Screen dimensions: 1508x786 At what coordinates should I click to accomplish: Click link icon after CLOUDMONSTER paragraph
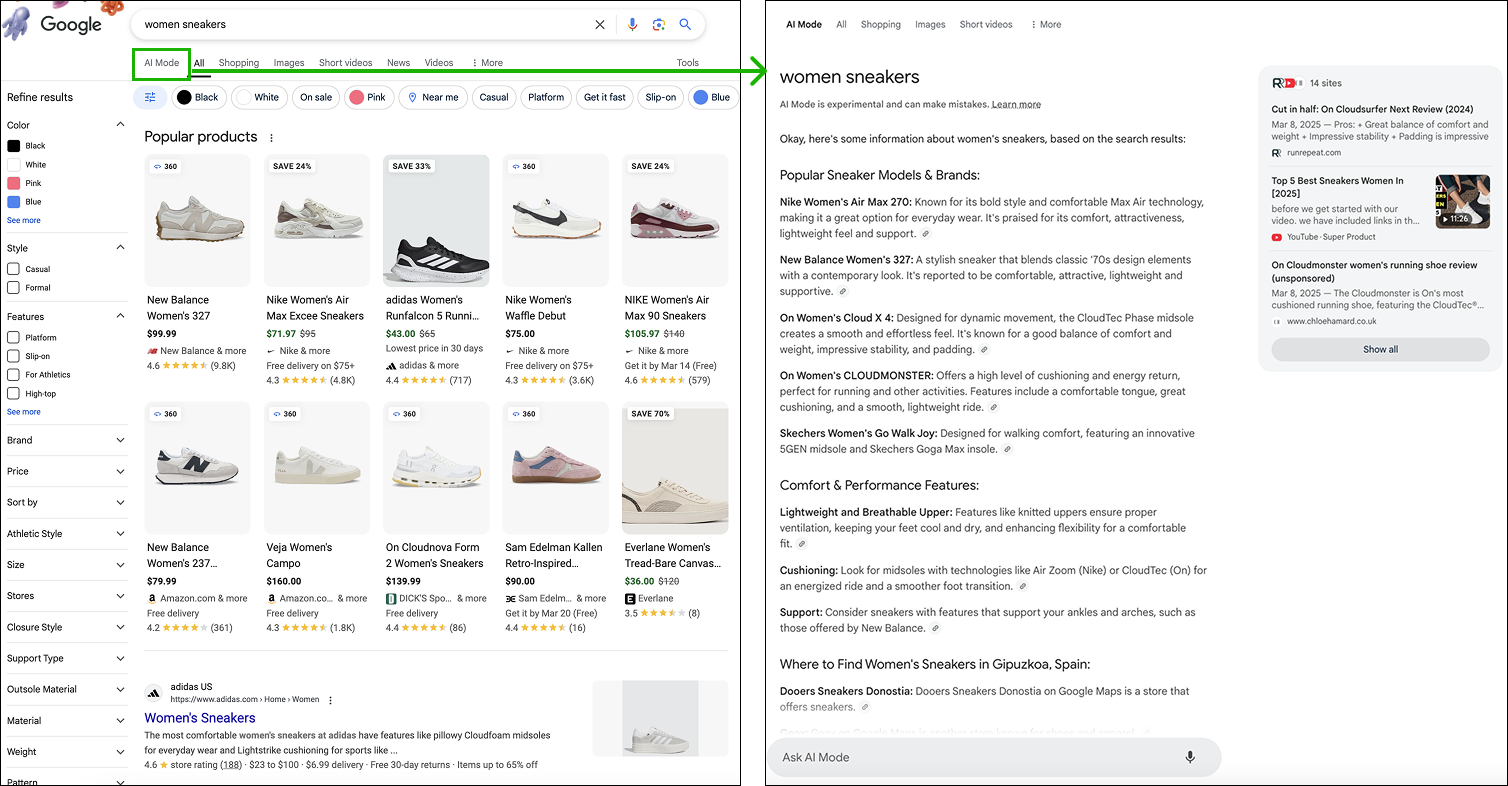(x=993, y=408)
